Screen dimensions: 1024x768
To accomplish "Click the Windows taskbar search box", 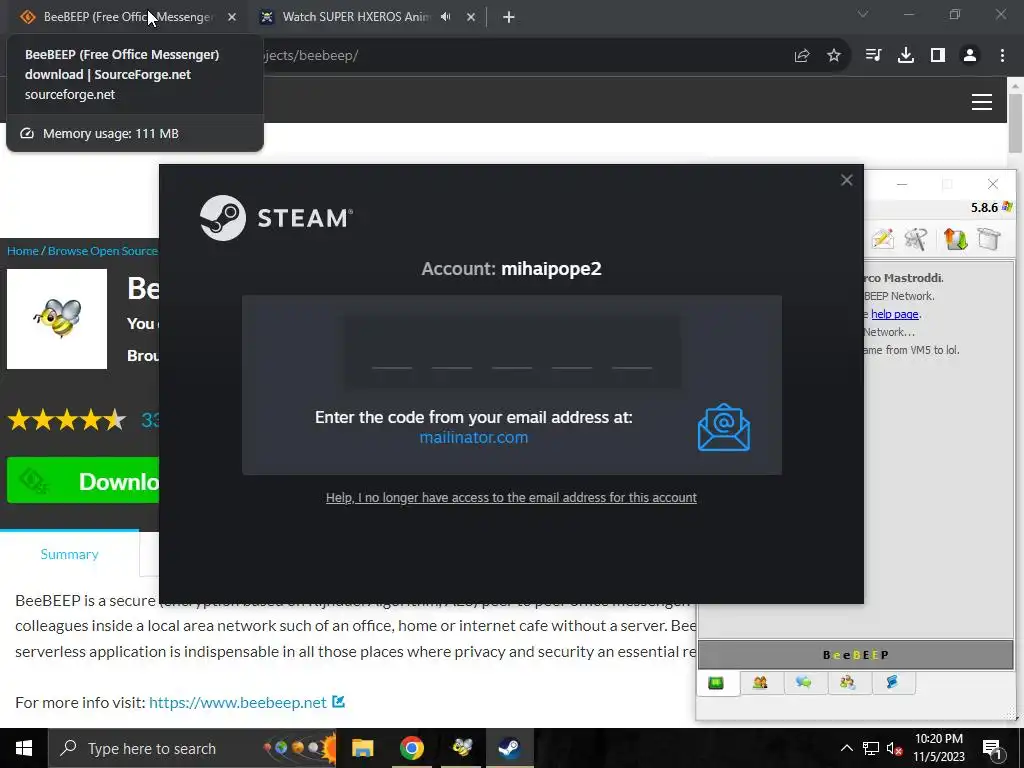I will tap(193, 748).
